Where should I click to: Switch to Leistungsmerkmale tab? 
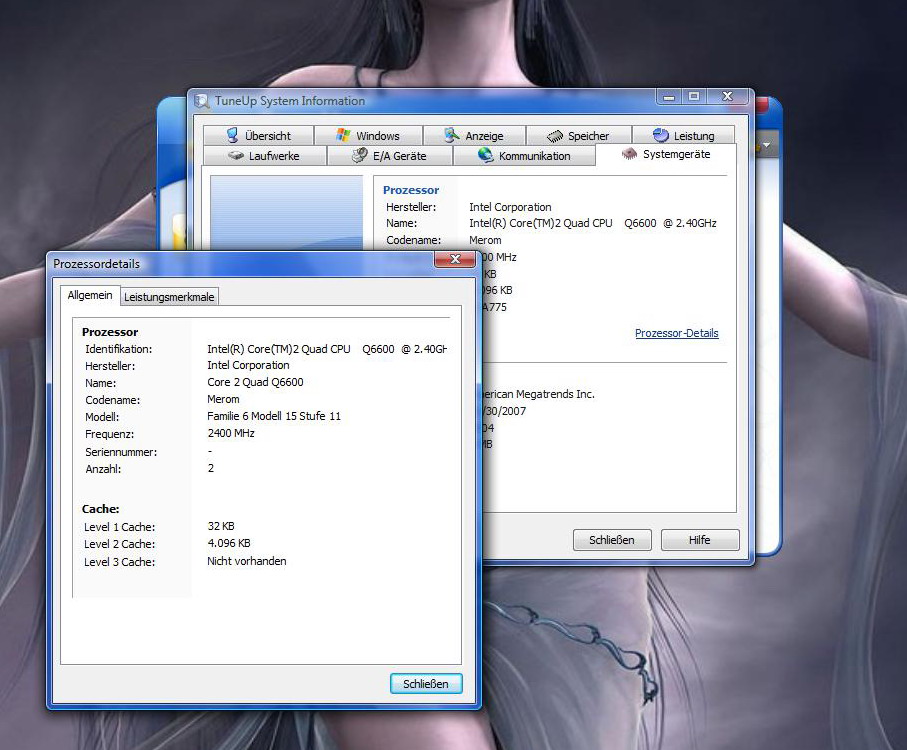169,297
